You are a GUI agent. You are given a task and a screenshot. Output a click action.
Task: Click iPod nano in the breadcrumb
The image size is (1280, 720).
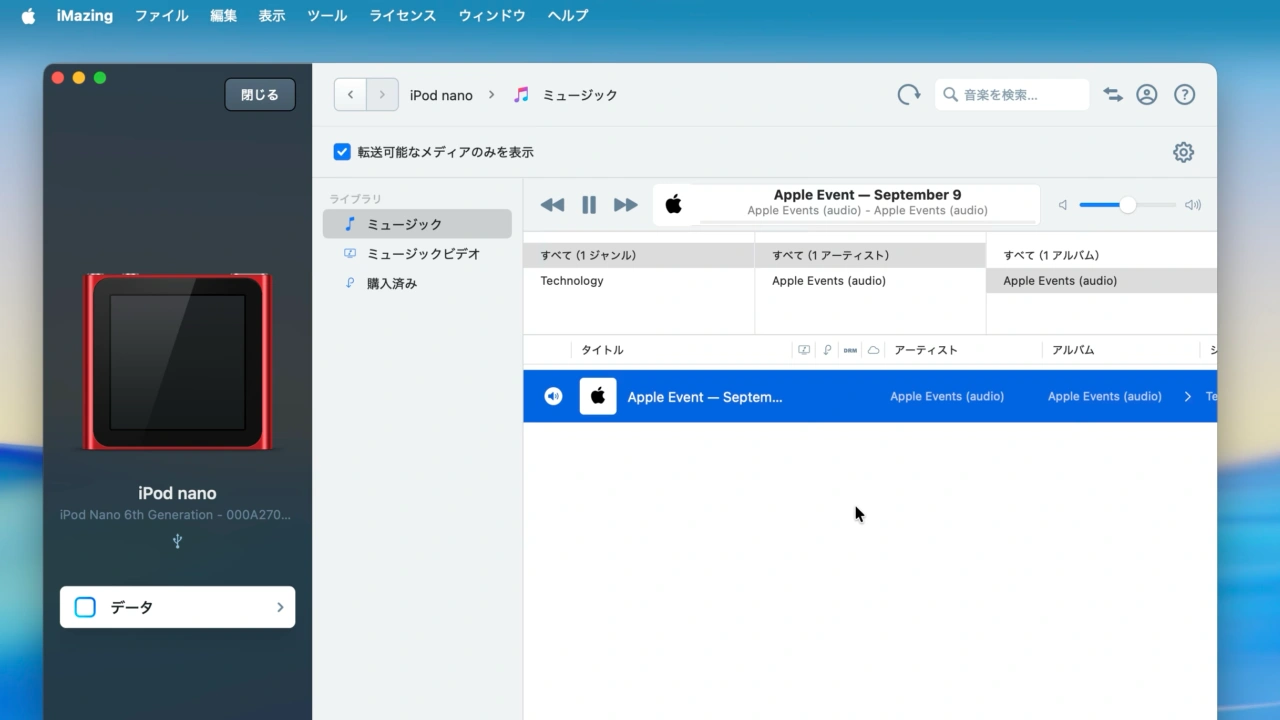(441, 95)
